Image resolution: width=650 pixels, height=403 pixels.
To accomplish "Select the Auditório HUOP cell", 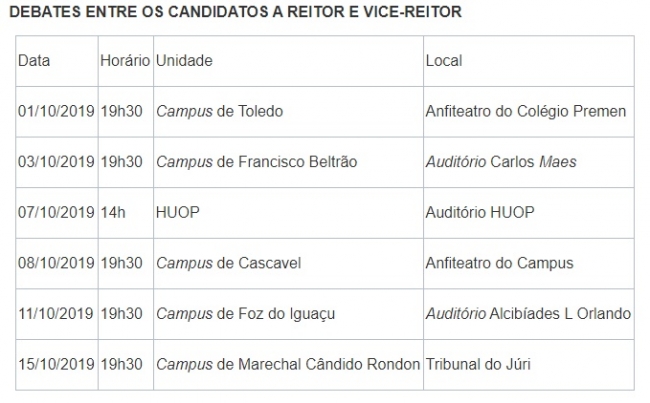I will tap(529, 213).
